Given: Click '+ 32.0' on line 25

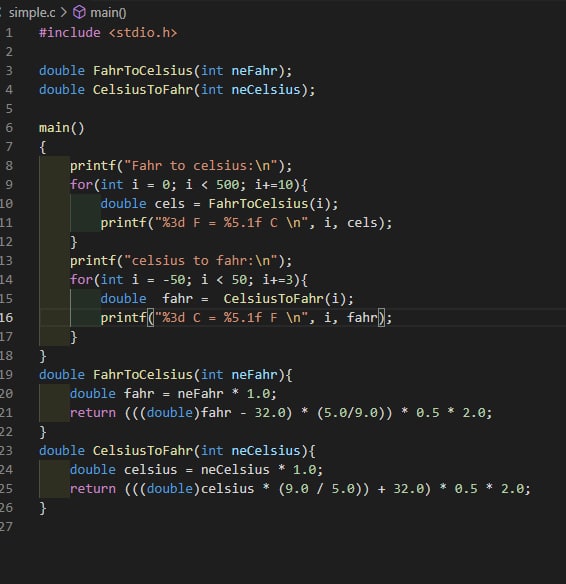Looking at the screenshot, I should point(401,489).
